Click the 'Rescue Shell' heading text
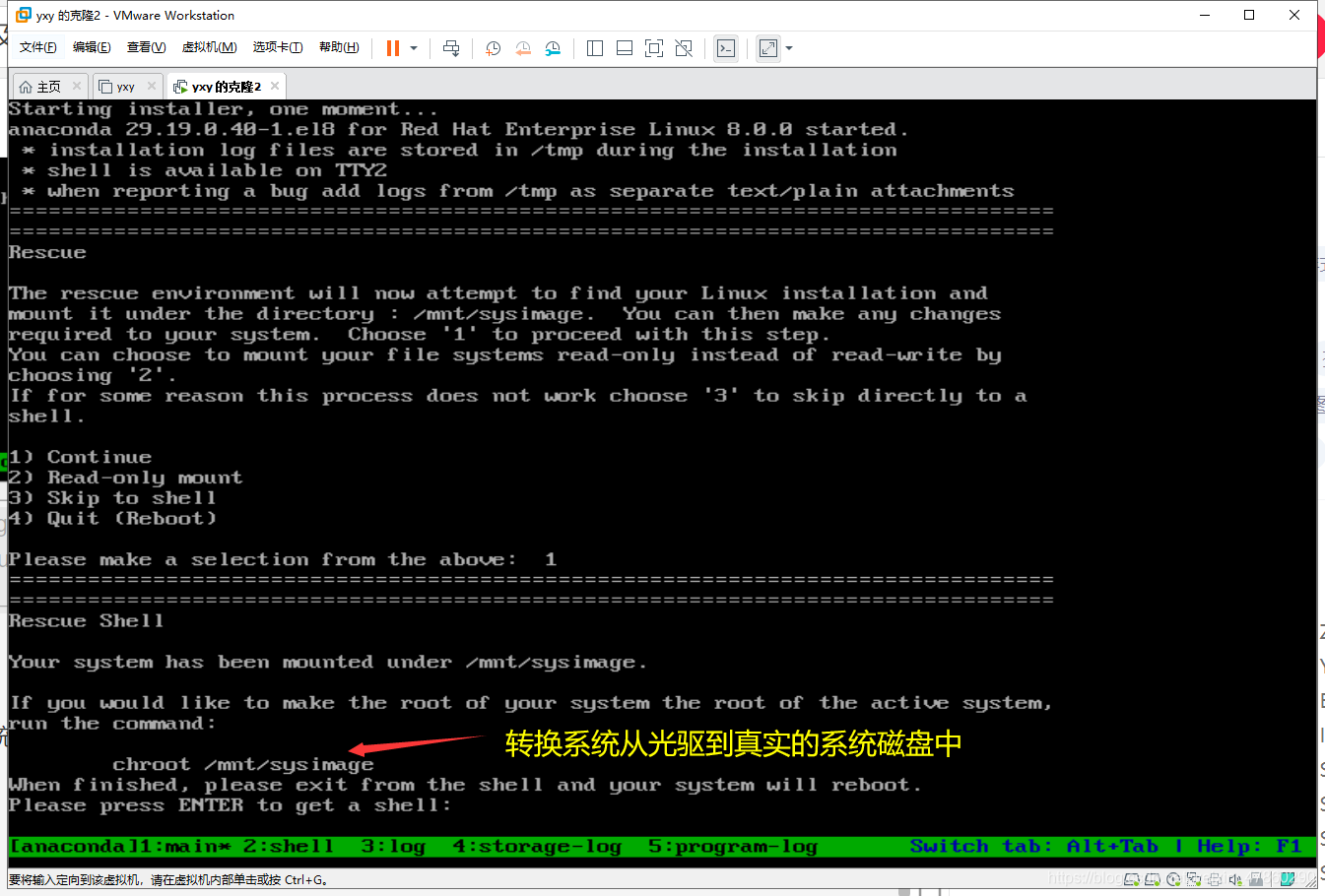Screen dimensions: 1325x896 coord(86,621)
